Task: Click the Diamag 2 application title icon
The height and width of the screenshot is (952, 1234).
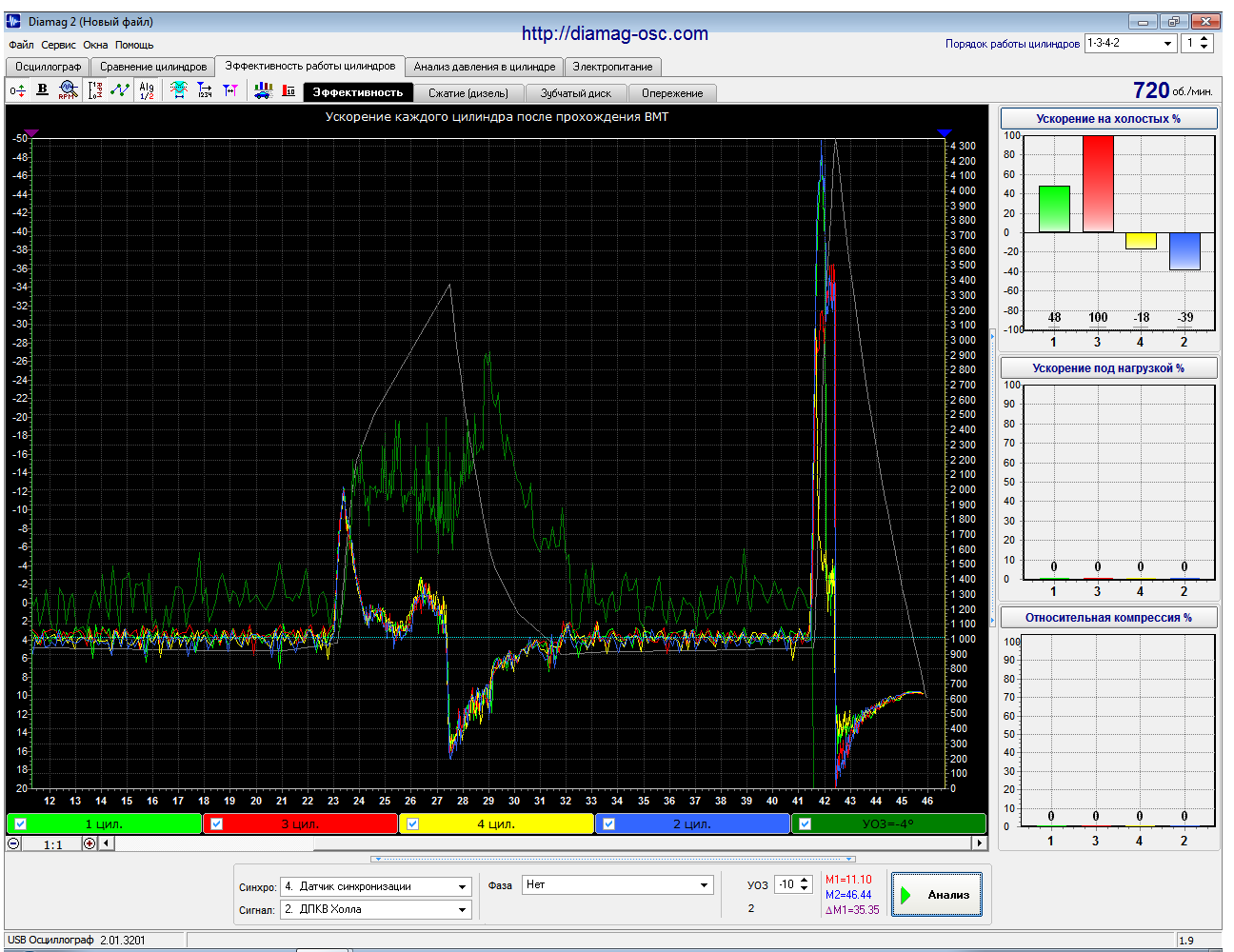Action: pos(14,21)
